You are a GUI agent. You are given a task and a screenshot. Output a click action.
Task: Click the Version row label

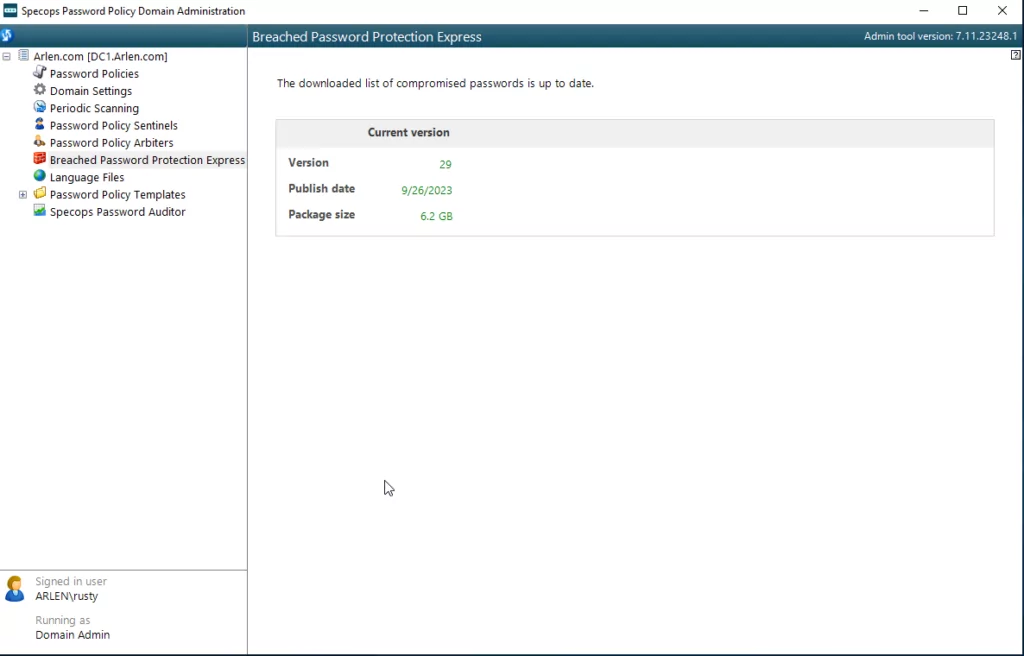(x=308, y=163)
